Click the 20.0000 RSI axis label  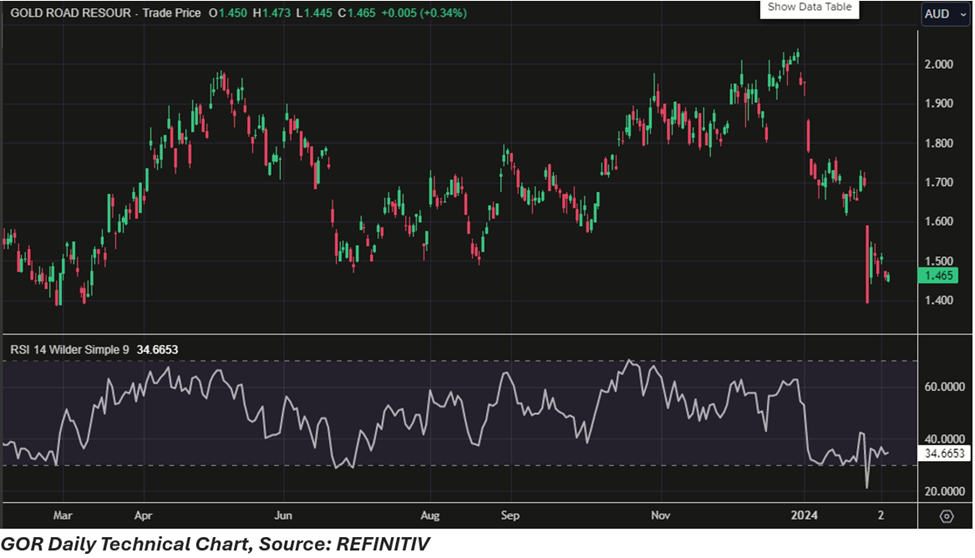pyautogui.click(x=945, y=491)
